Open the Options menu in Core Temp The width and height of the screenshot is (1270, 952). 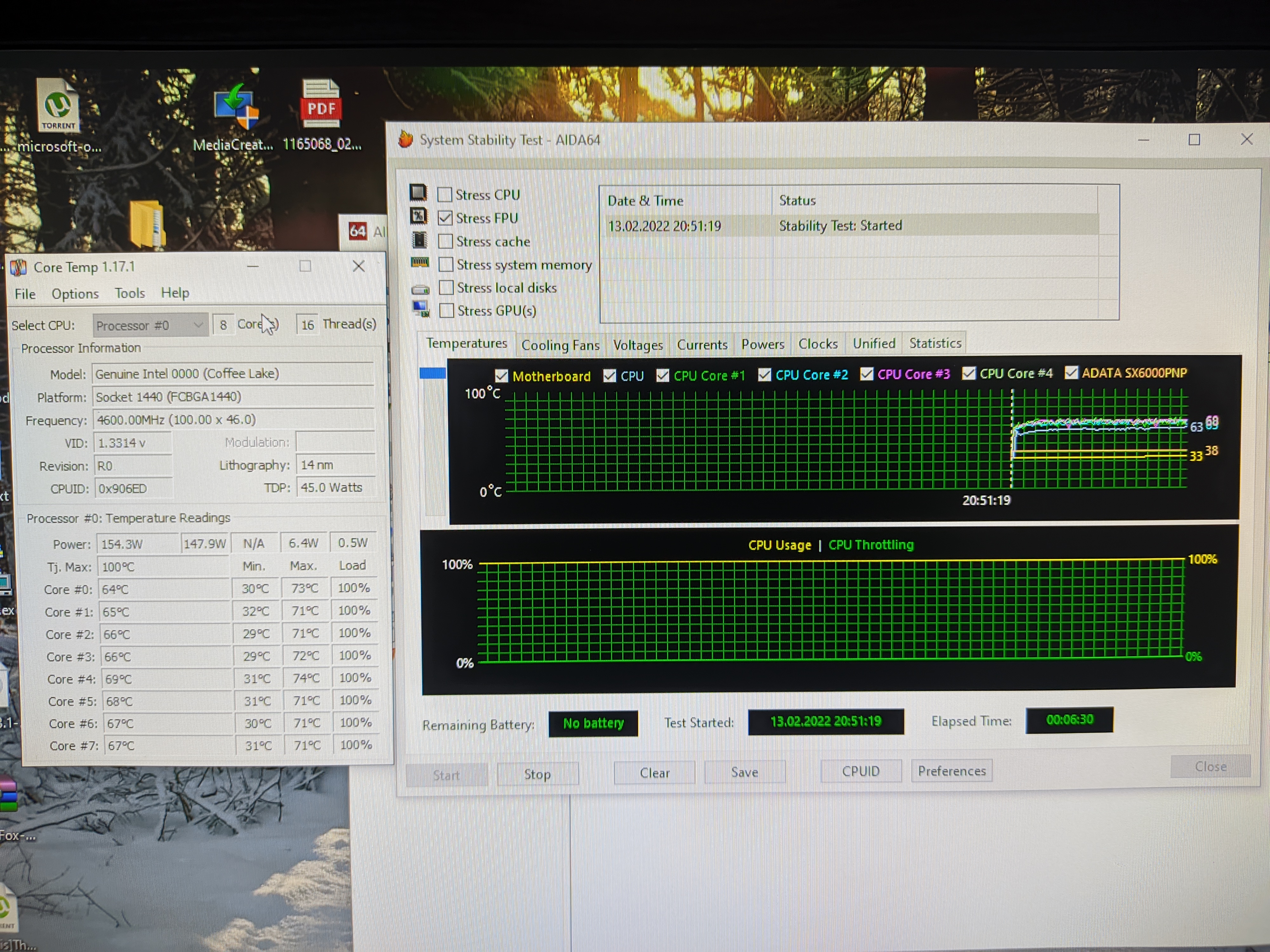coord(75,294)
